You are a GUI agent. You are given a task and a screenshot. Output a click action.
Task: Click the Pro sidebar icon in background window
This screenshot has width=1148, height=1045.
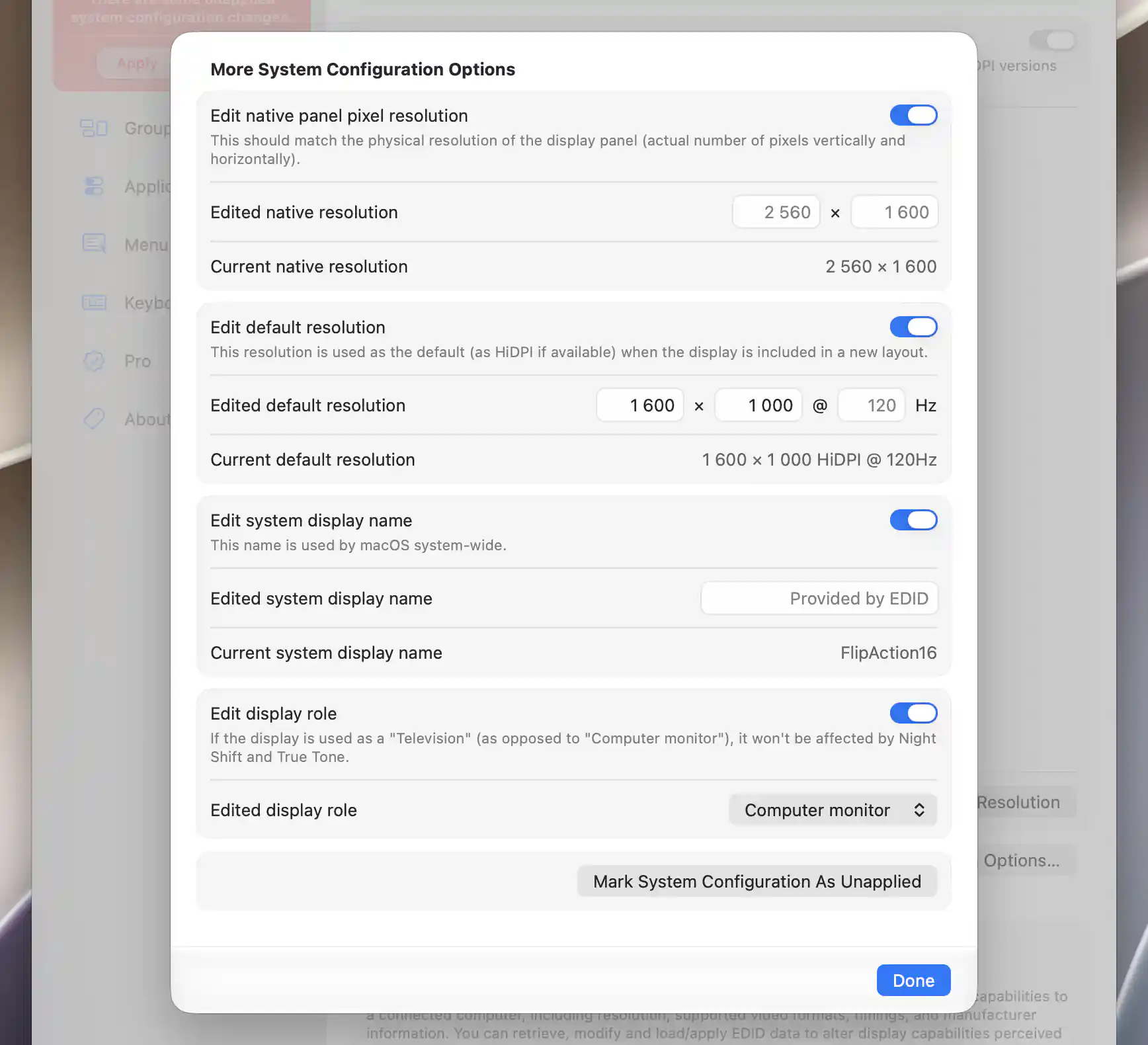pyautogui.click(x=94, y=361)
